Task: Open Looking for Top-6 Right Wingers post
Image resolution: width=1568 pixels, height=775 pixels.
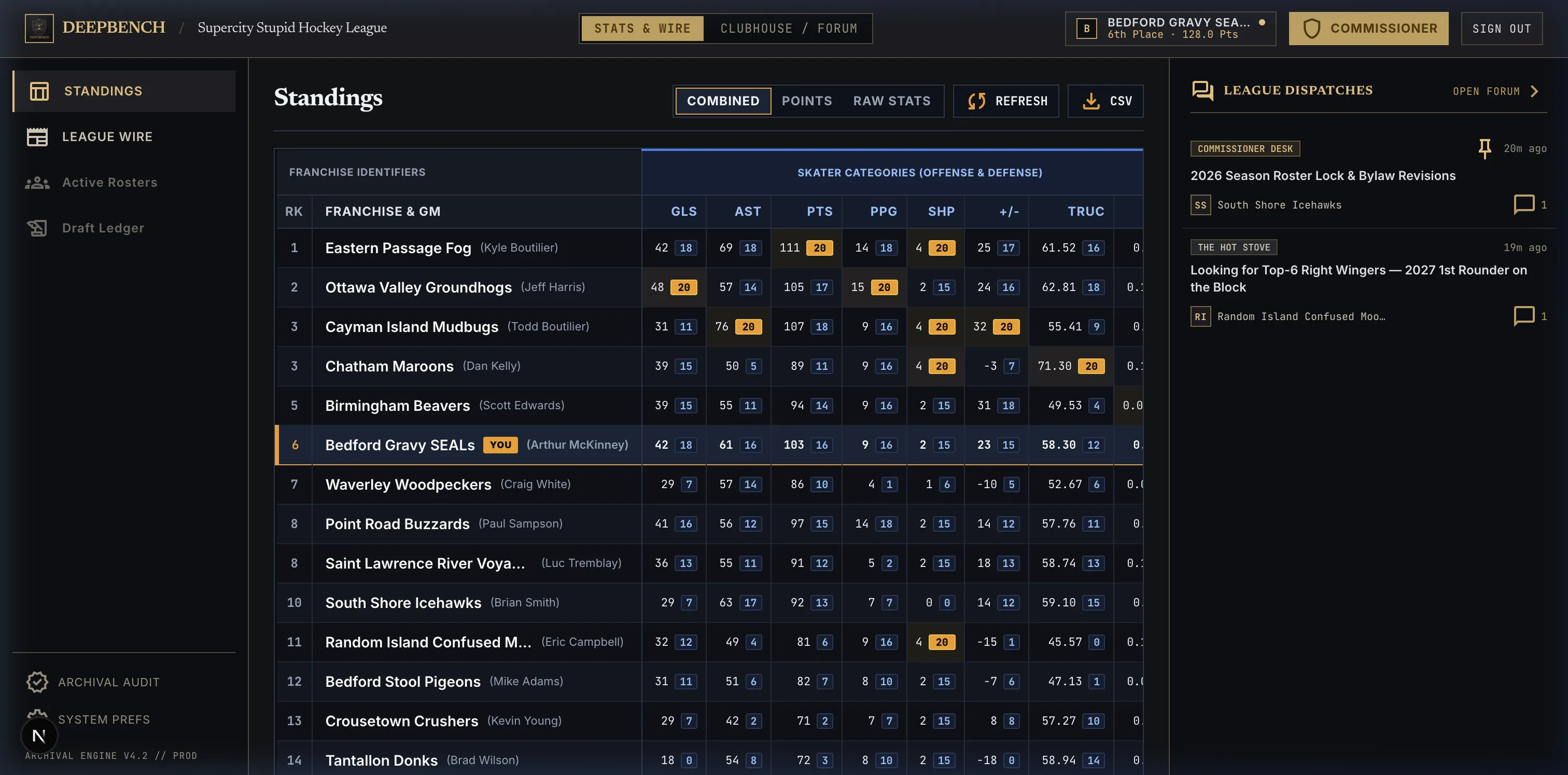Action: point(1359,279)
